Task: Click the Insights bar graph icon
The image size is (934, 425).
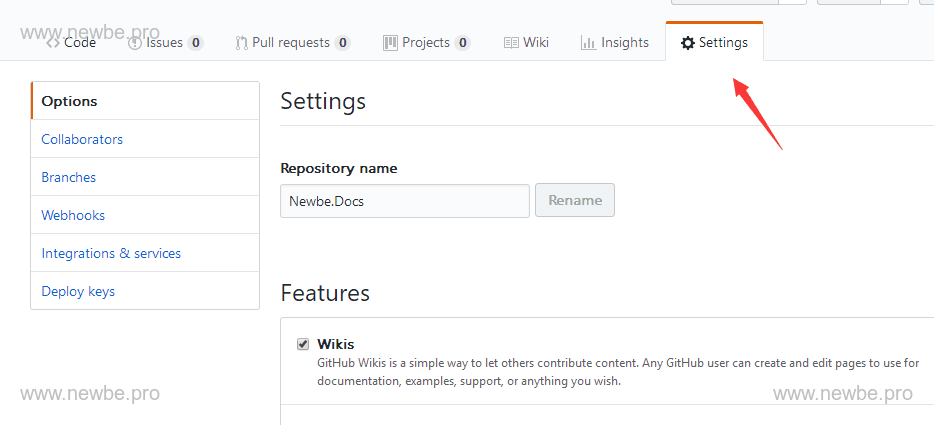Action: 588,43
